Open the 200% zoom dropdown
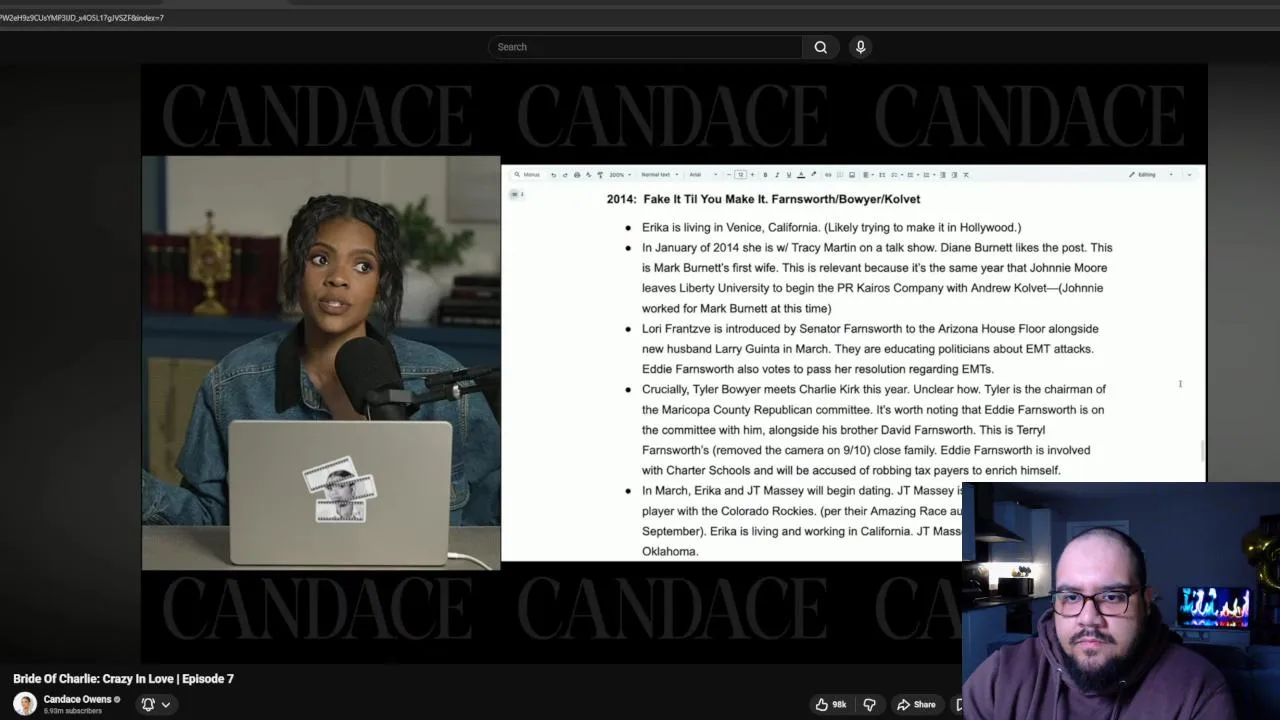The height and width of the screenshot is (720, 1280). (x=621, y=175)
